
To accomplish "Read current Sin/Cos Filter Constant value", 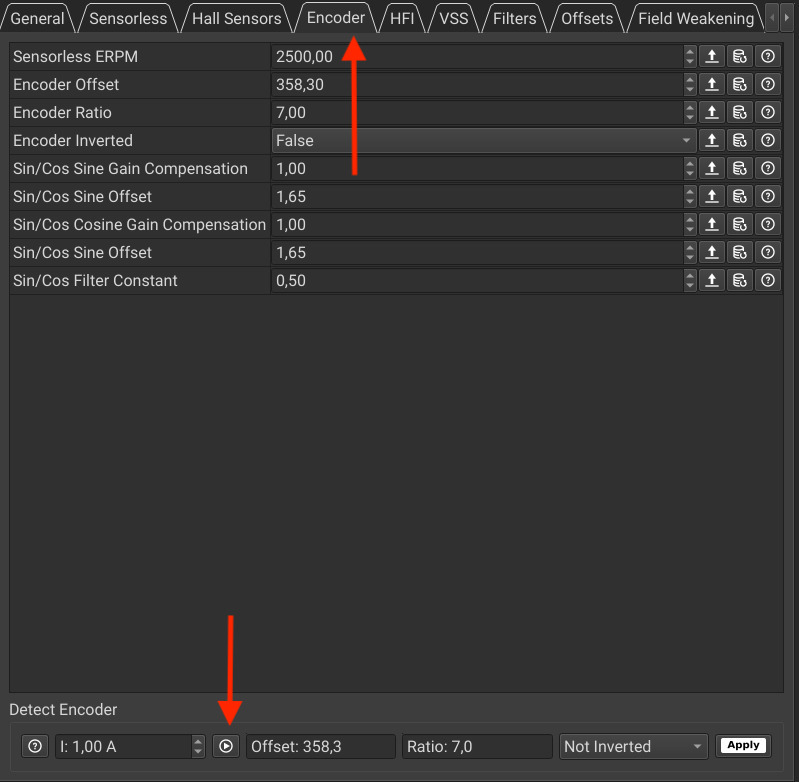I will click(711, 281).
